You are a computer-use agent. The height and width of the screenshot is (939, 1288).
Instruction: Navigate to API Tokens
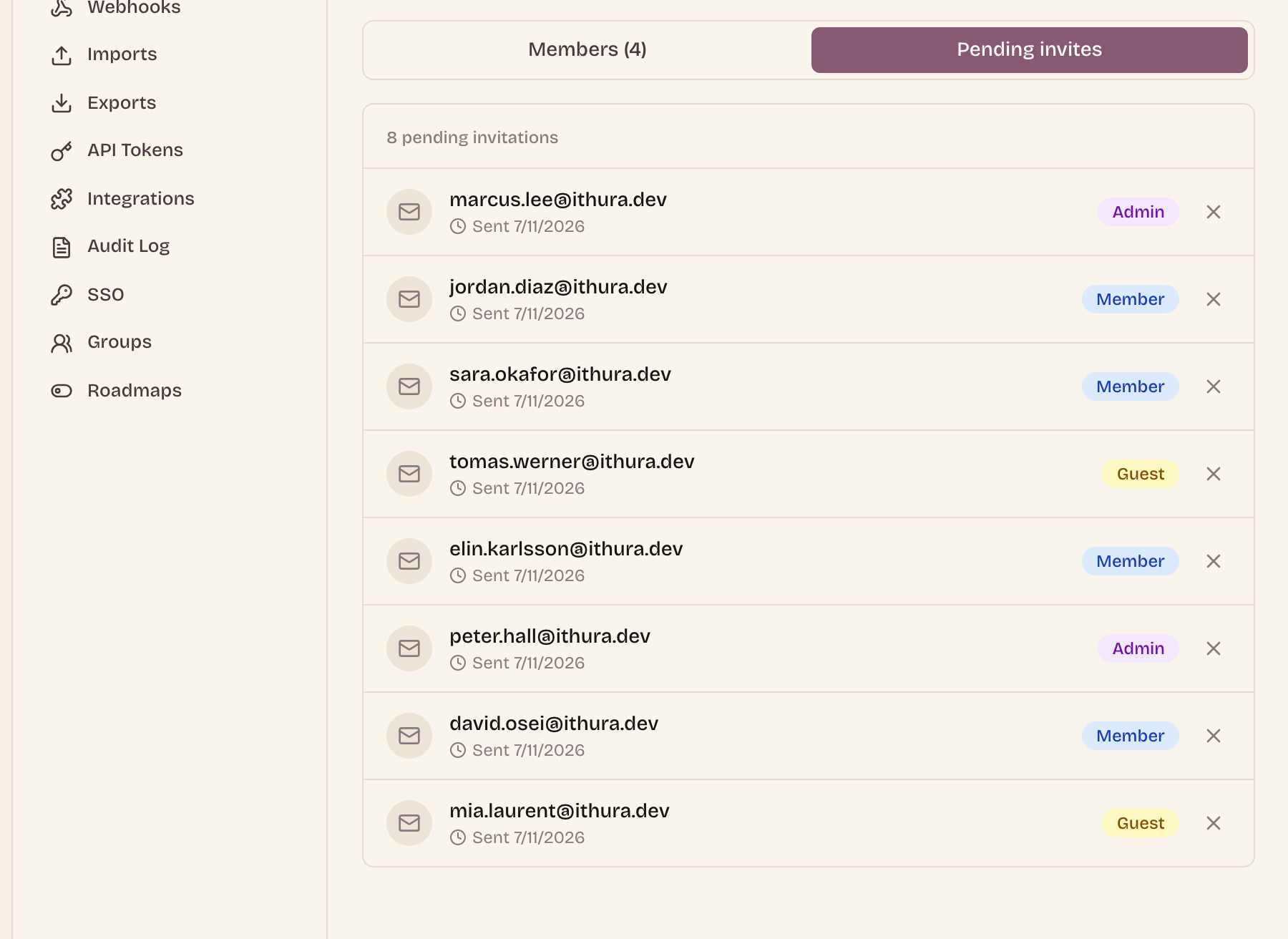click(135, 150)
